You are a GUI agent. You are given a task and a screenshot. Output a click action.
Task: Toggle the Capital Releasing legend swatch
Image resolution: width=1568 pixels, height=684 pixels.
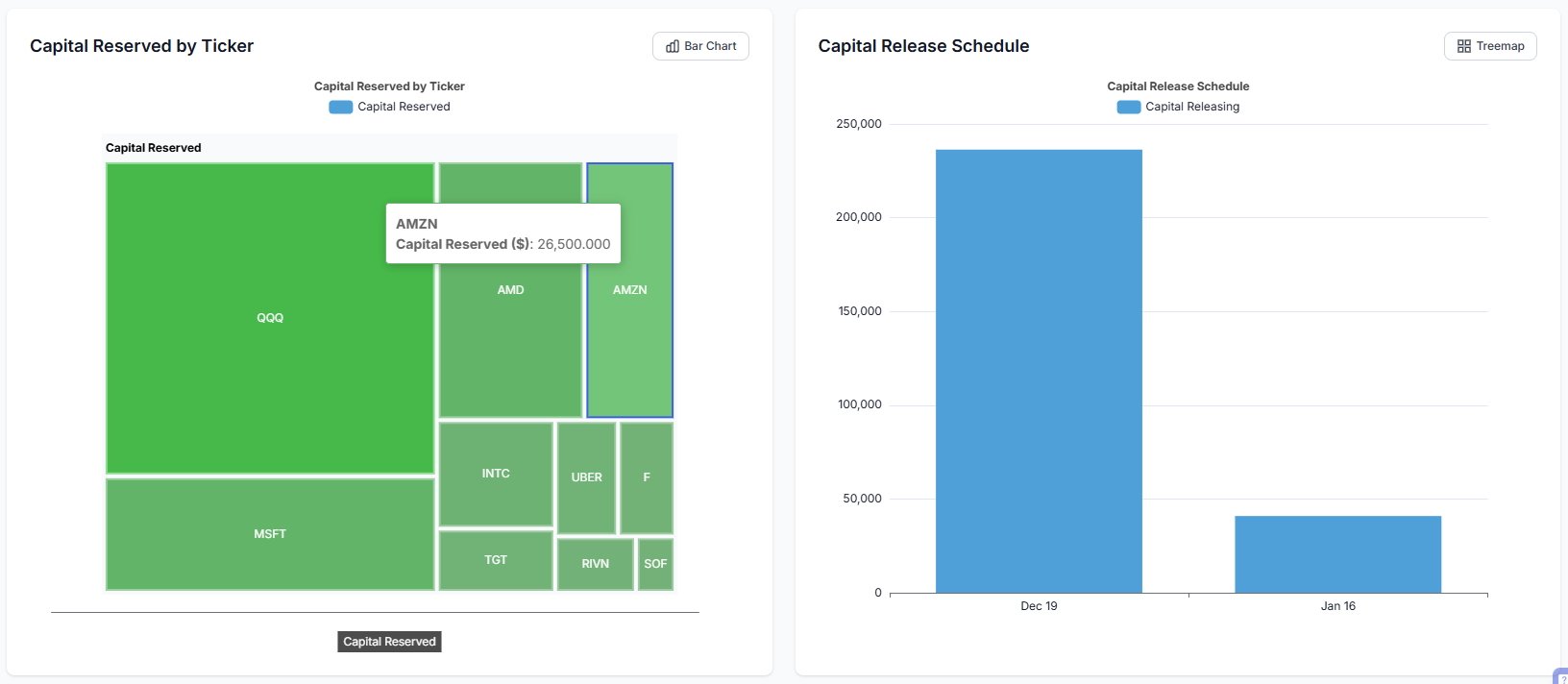click(x=1128, y=107)
